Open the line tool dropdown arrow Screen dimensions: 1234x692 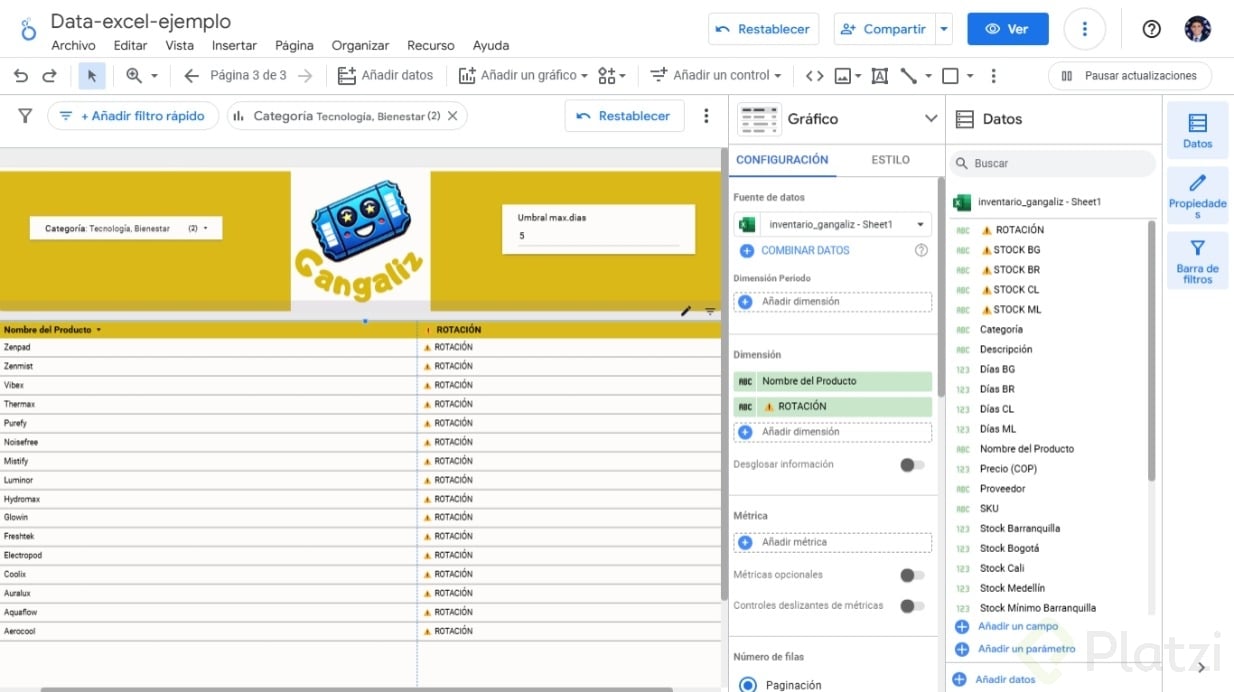click(x=928, y=76)
